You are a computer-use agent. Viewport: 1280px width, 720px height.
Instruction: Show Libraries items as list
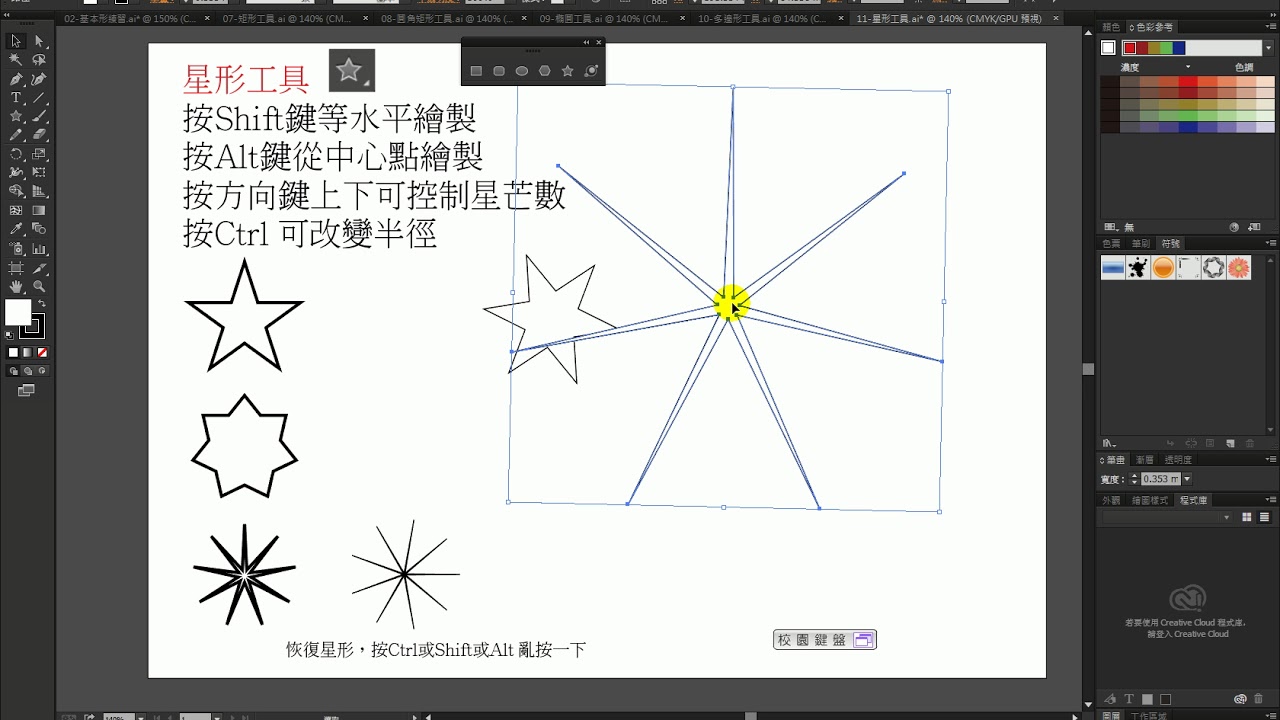1264,517
